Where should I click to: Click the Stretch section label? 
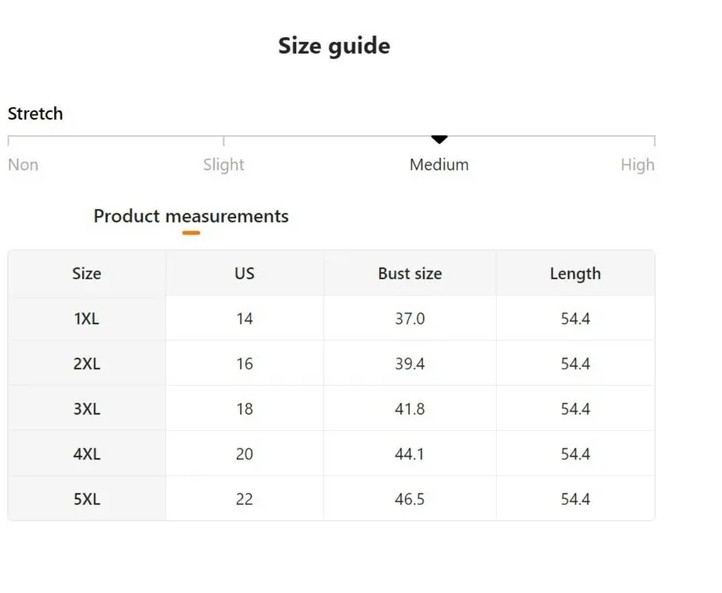point(35,114)
